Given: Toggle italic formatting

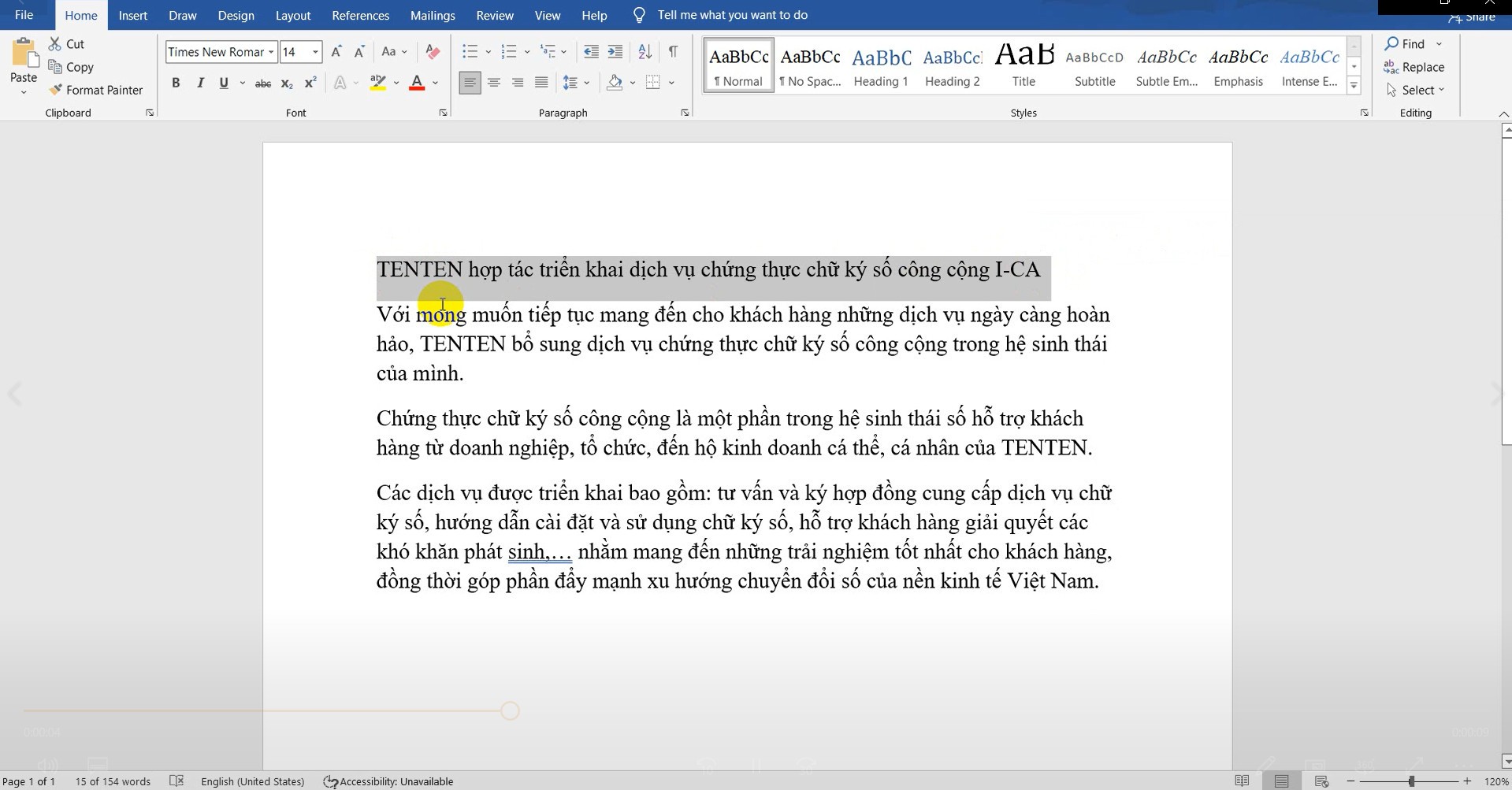Looking at the screenshot, I should [200, 83].
